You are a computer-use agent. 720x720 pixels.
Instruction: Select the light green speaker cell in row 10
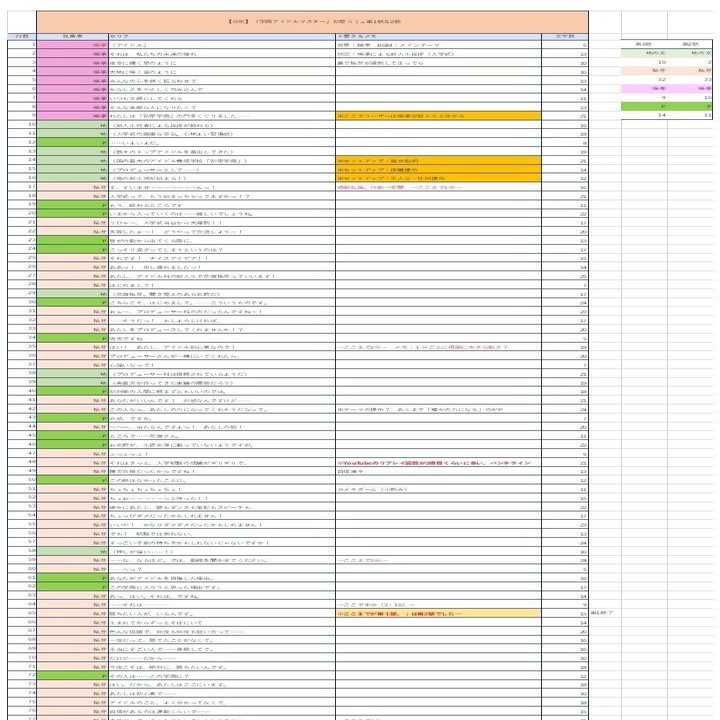point(73,125)
